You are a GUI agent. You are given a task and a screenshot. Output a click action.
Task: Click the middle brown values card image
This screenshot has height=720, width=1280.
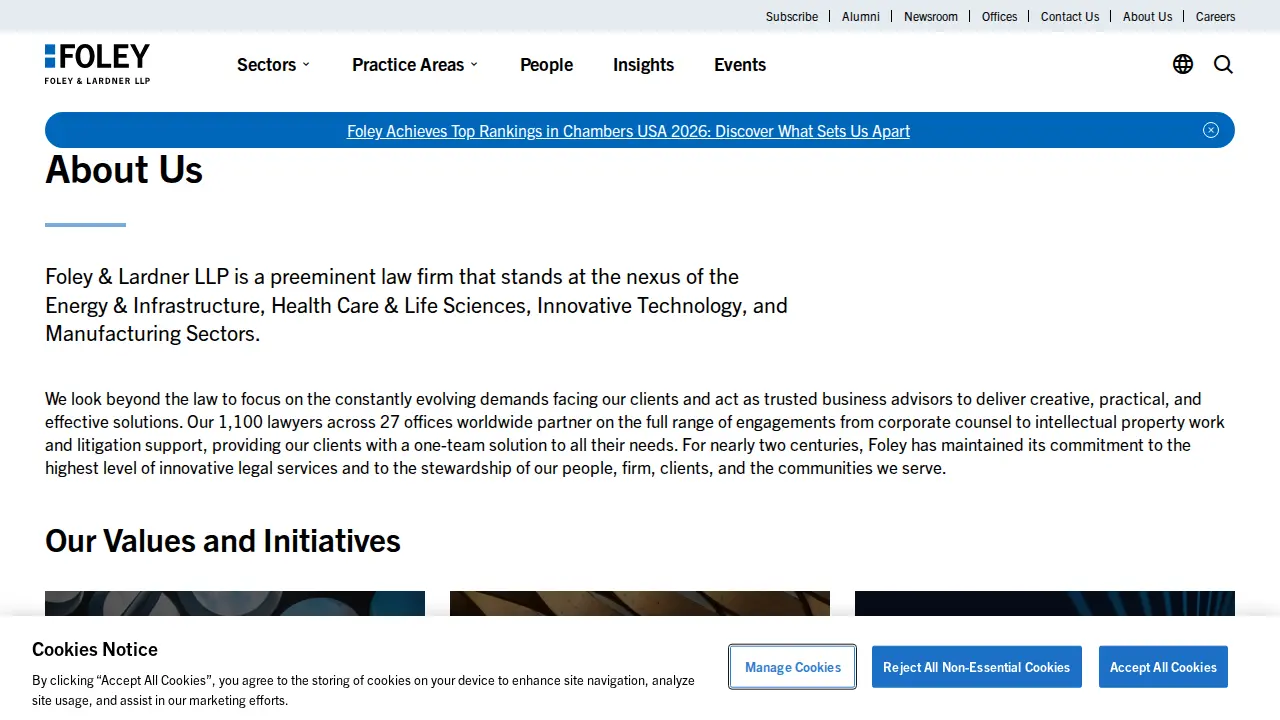click(x=640, y=603)
